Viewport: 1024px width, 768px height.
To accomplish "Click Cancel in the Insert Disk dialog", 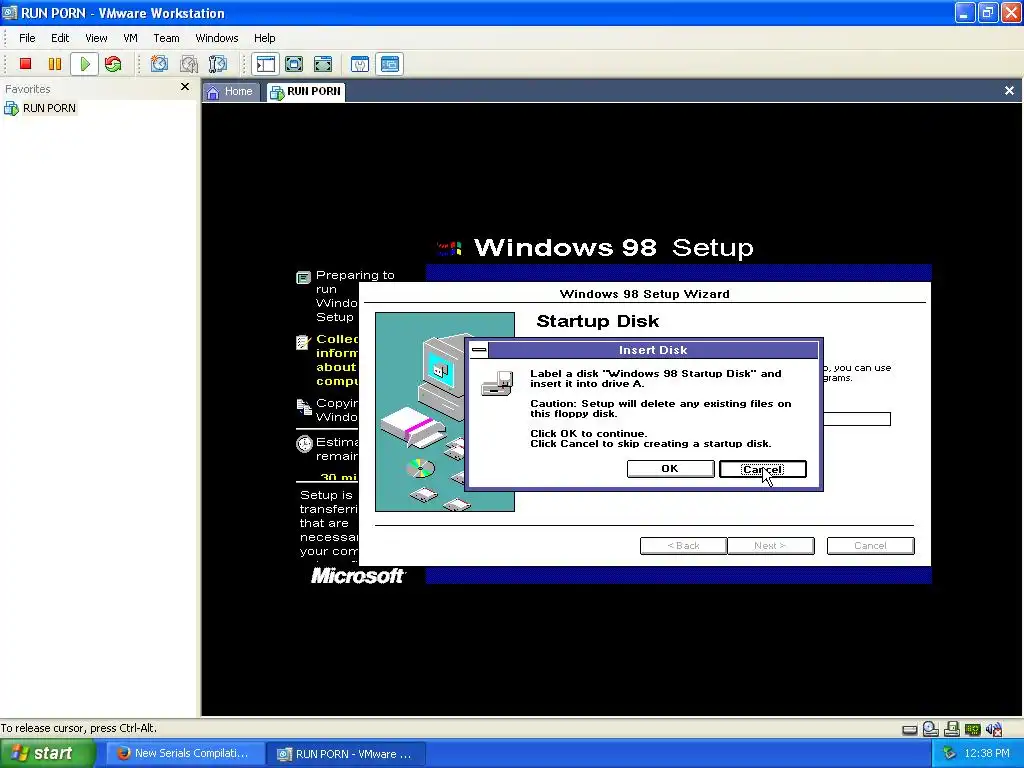I will coord(762,469).
